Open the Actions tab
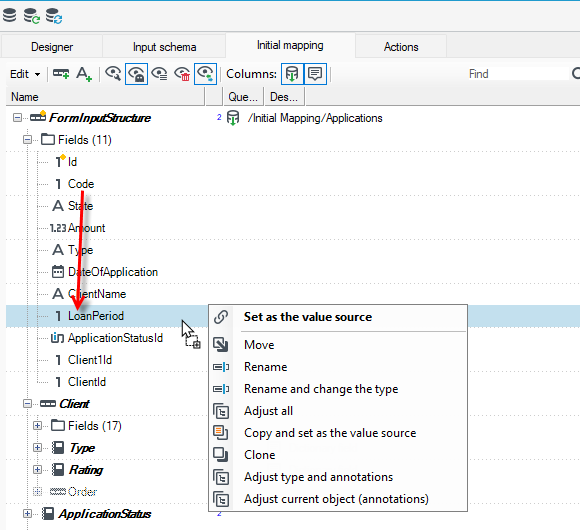The width and height of the screenshot is (580, 530). pos(401,47)
